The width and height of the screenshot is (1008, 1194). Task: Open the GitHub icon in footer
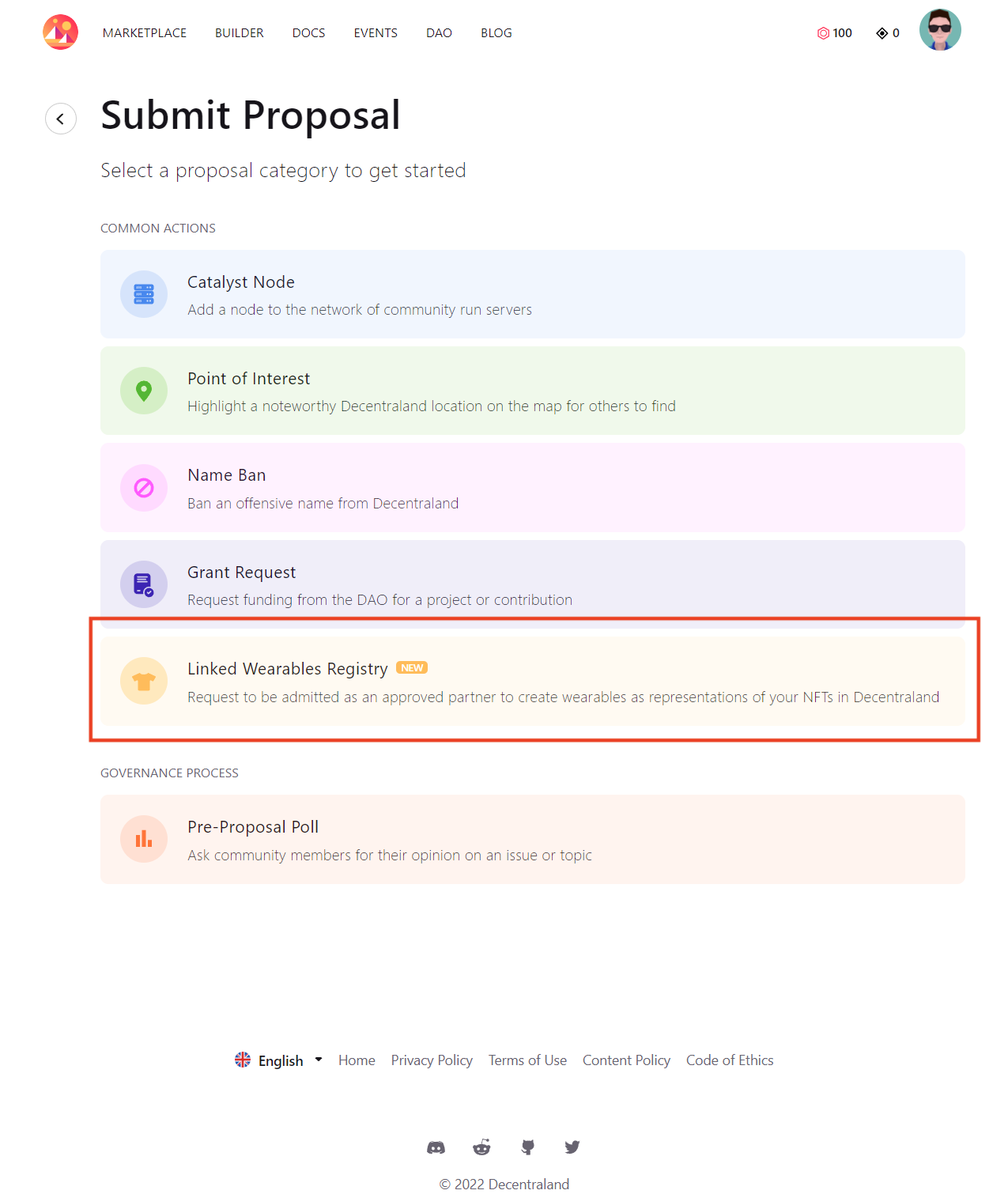tap(527, 1147)
